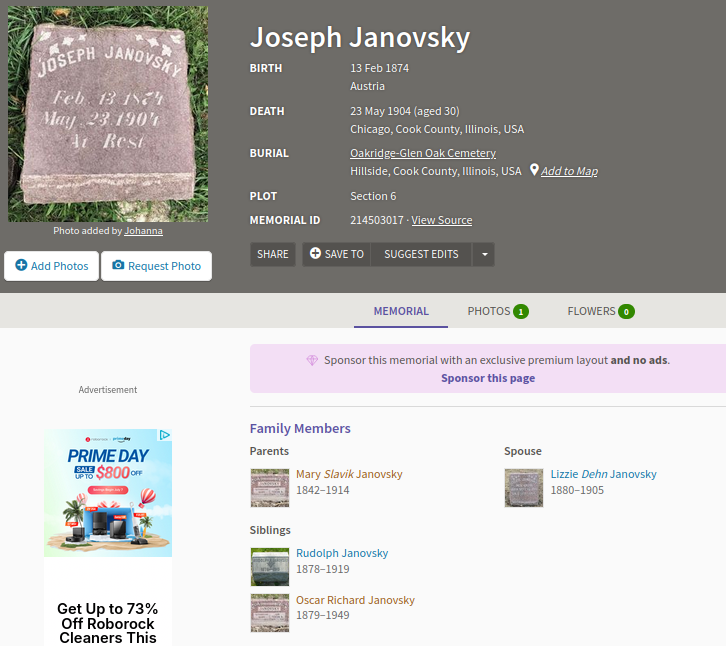
Task: Click Rudolph Janovsky's grave thumbnail
Action: click(x=269, y=566)
